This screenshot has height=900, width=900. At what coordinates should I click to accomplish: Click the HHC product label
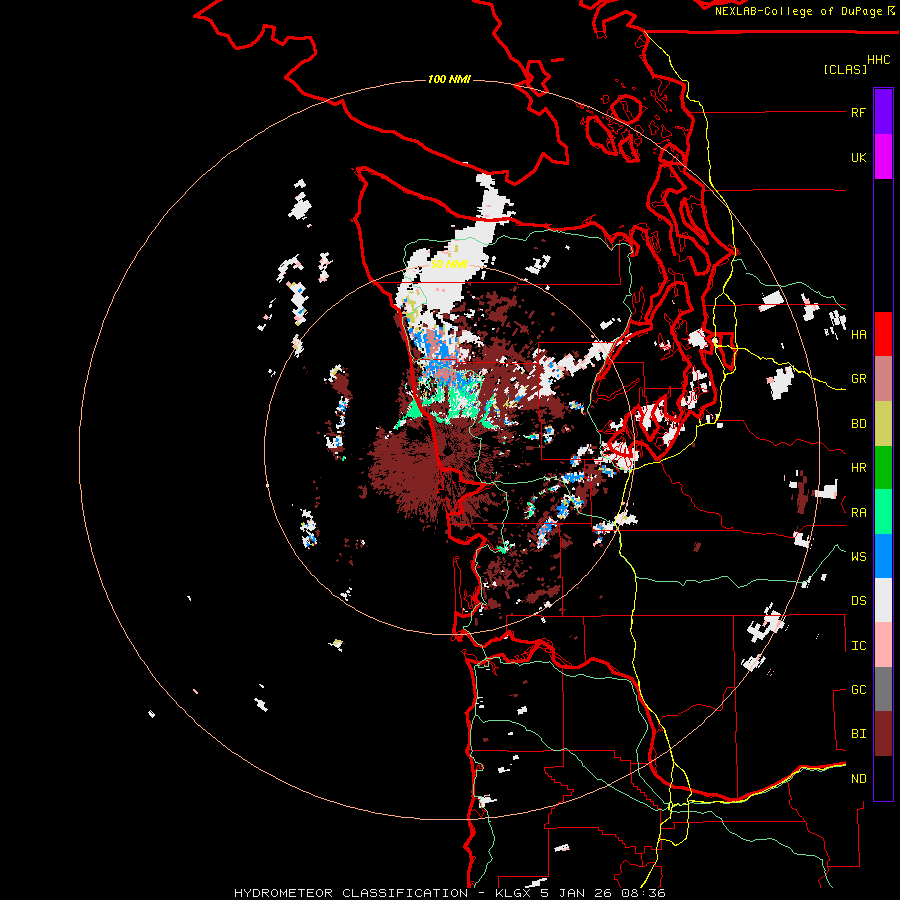point(878,60)
